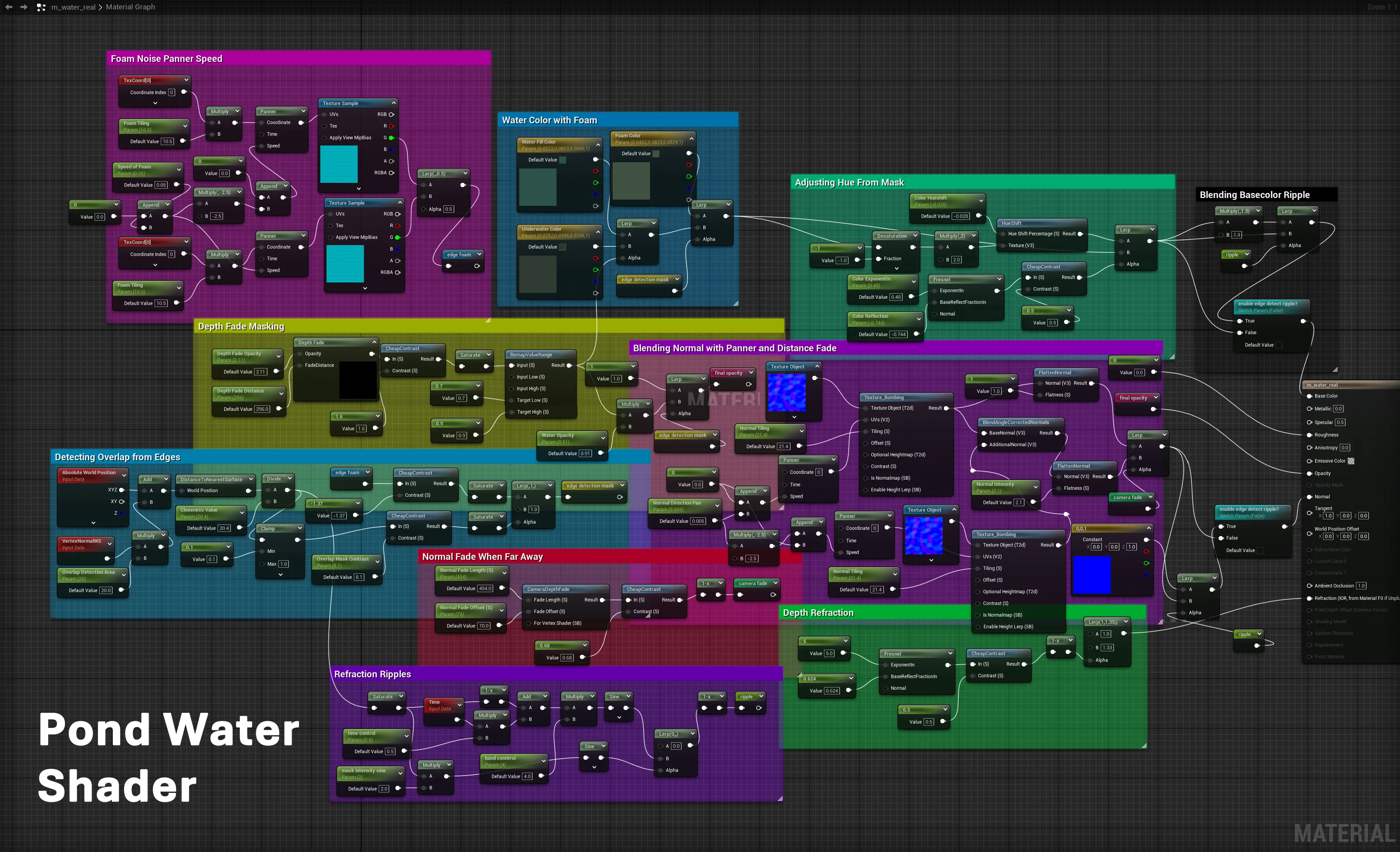Edit the Normal Fade Length value 454.0
The width and height of the screenshot is (1400, 852).
point(485,589)
